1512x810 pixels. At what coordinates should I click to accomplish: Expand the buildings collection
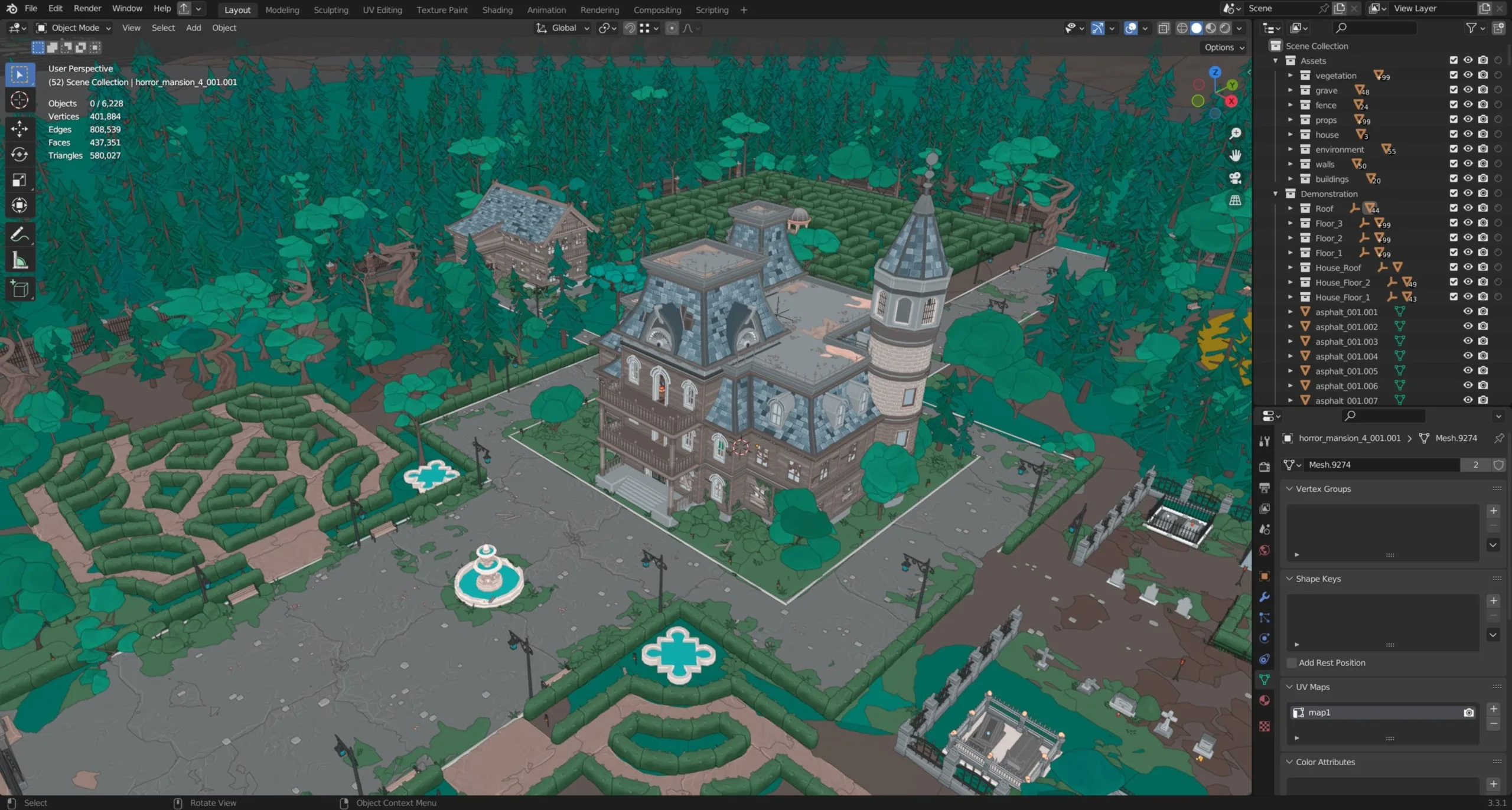pos(1291,179)
